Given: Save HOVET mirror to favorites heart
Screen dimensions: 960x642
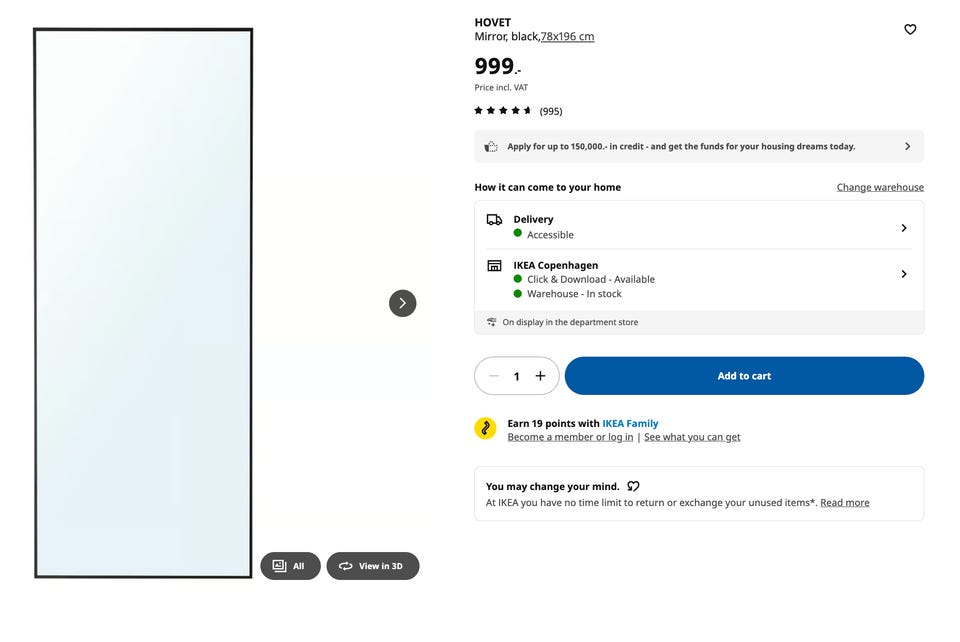Looking at the screenshot, I should coord(910,29).
